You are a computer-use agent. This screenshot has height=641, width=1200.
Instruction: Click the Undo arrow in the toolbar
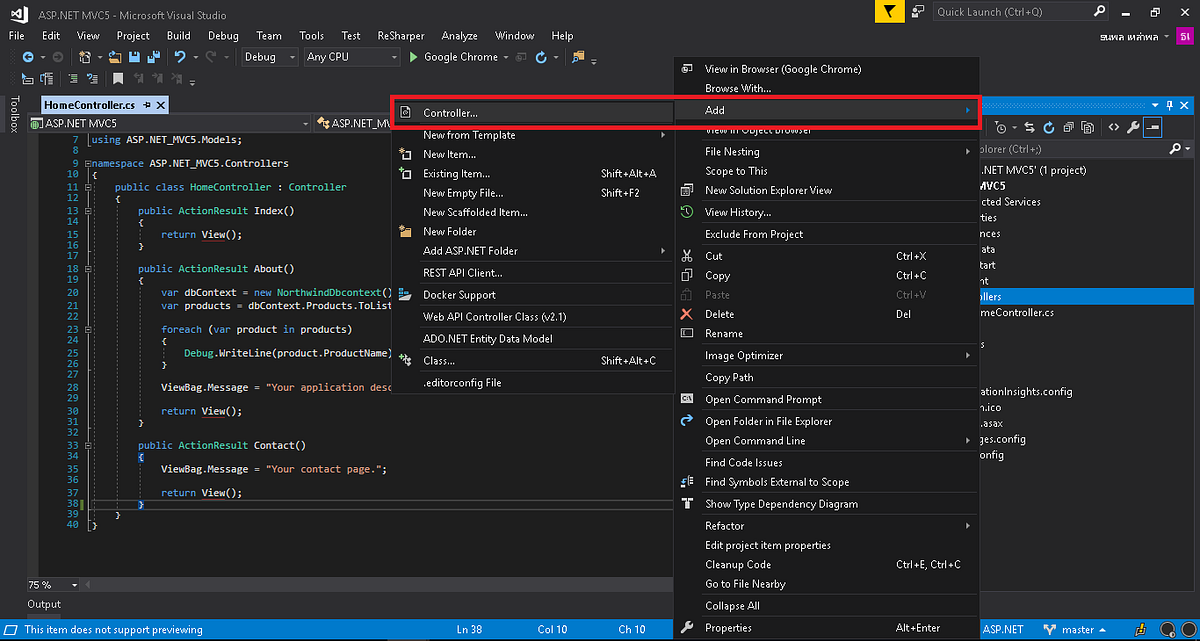pyautogui.click(x=180, y=58)
